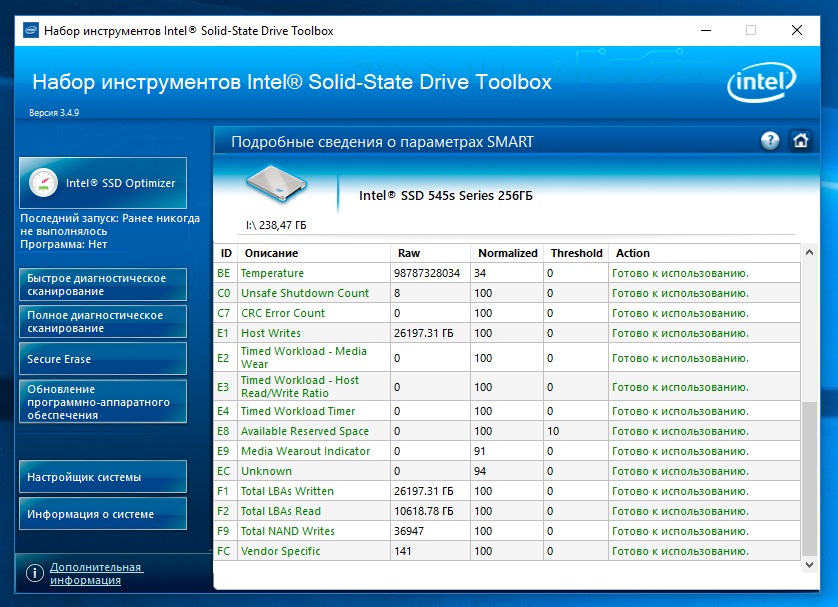Screen dimensions: 838x607
Task: Open Информация о системе
Action: [102, 514]
